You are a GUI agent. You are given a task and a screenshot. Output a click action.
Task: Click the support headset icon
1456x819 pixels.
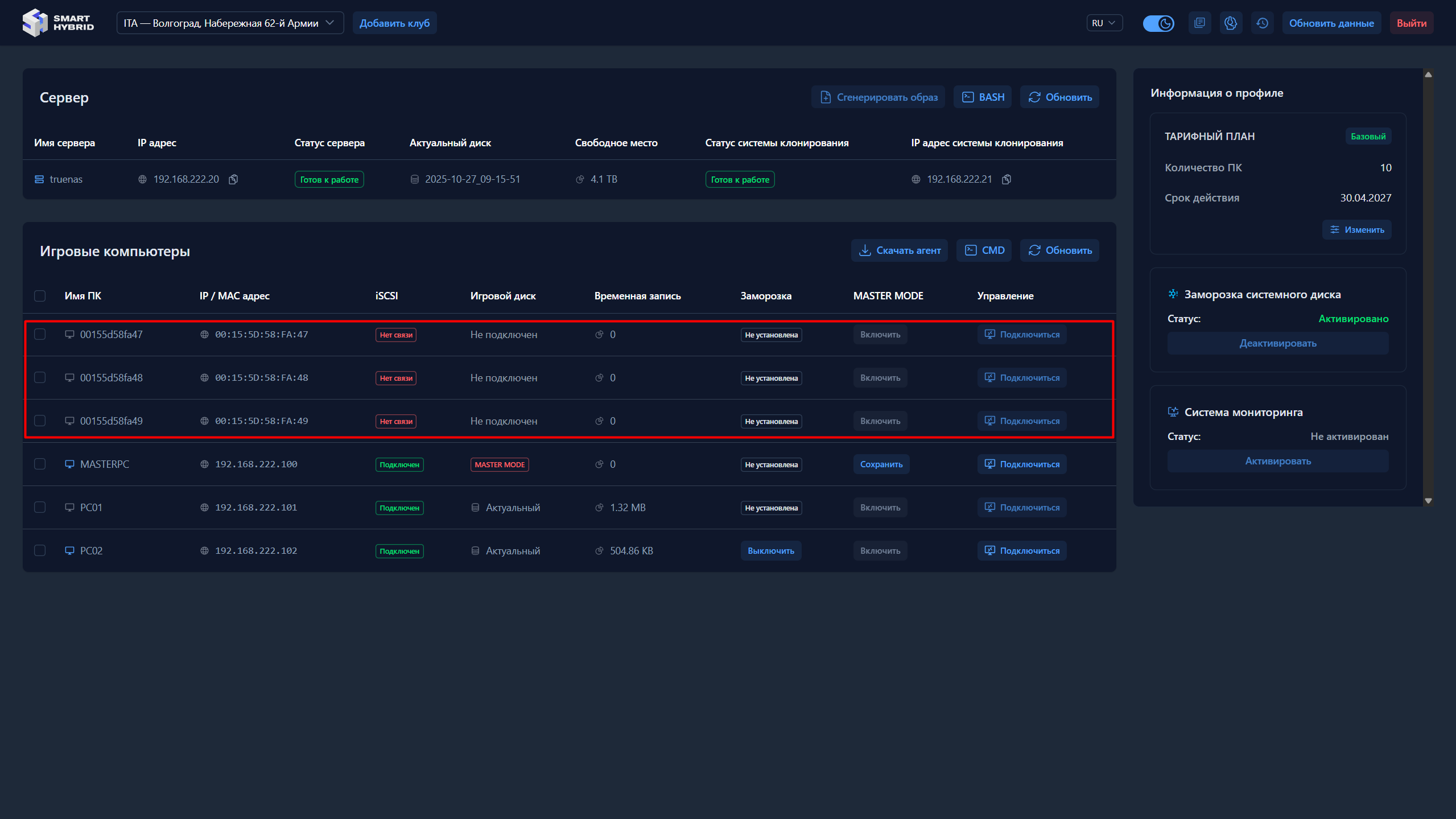(1231, 23)
